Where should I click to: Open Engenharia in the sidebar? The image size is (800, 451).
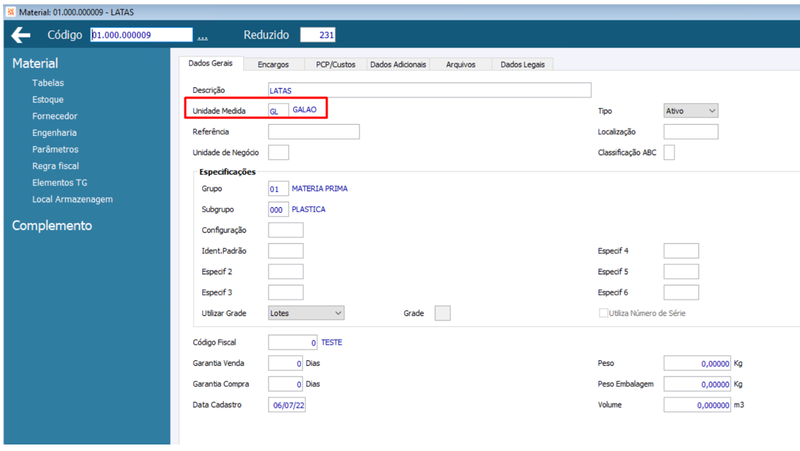coord(54,133)
